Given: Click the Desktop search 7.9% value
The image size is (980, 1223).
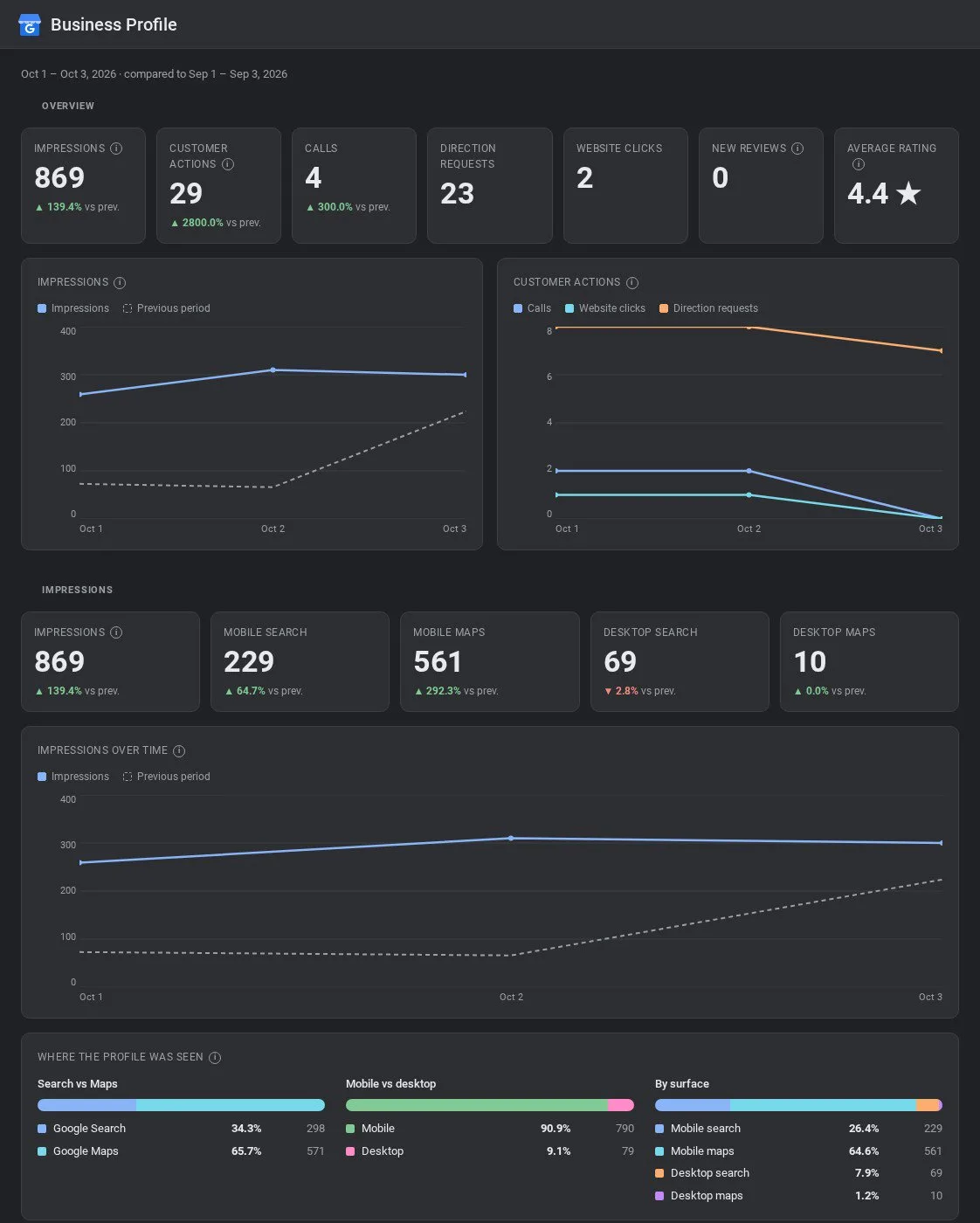Looking at the screenshot, I should [867, 1173].
